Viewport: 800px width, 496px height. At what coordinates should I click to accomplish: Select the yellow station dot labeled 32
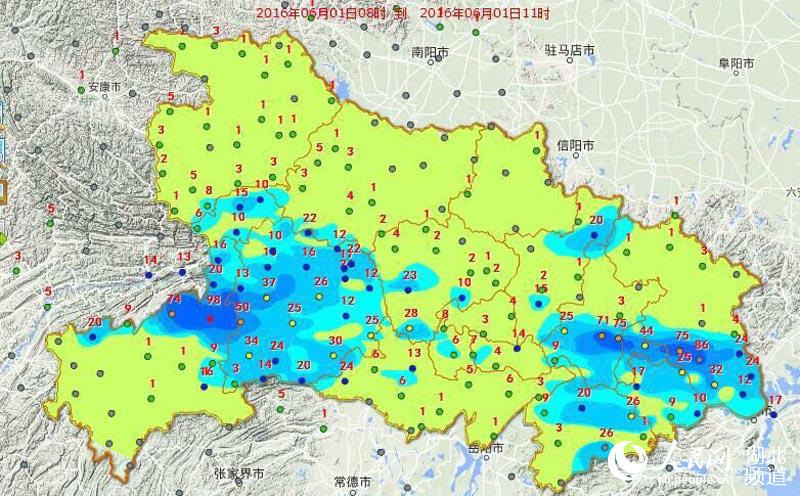pyautogui.click(x=715, y=381)
